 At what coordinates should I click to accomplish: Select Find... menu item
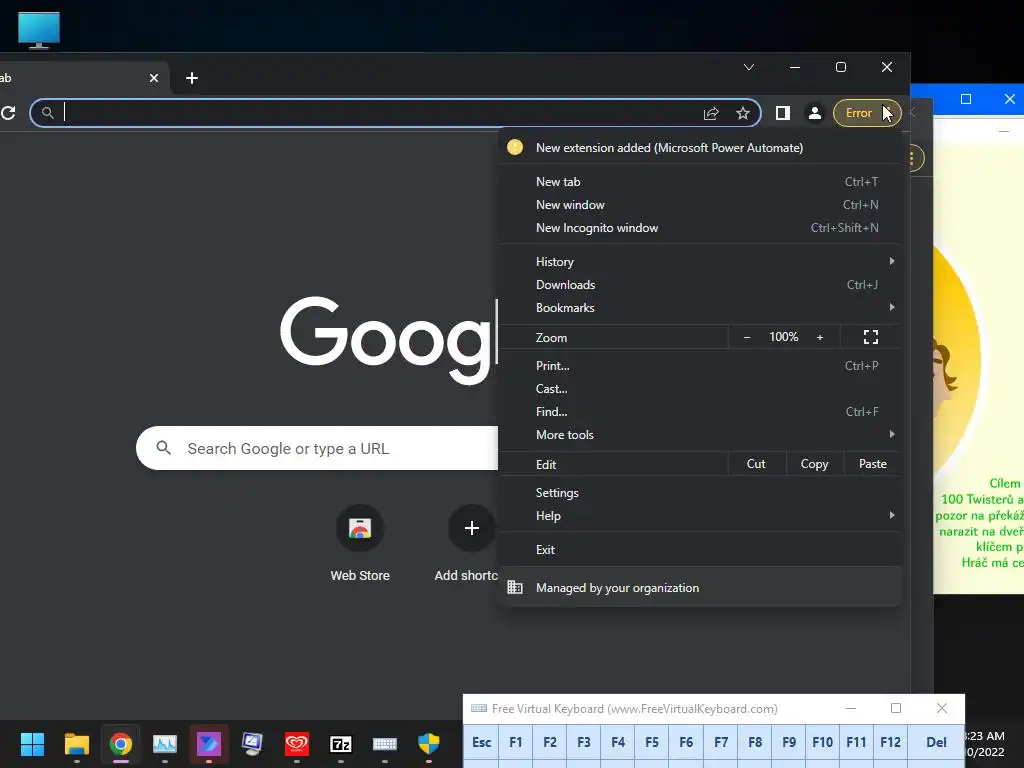[700, 412]
